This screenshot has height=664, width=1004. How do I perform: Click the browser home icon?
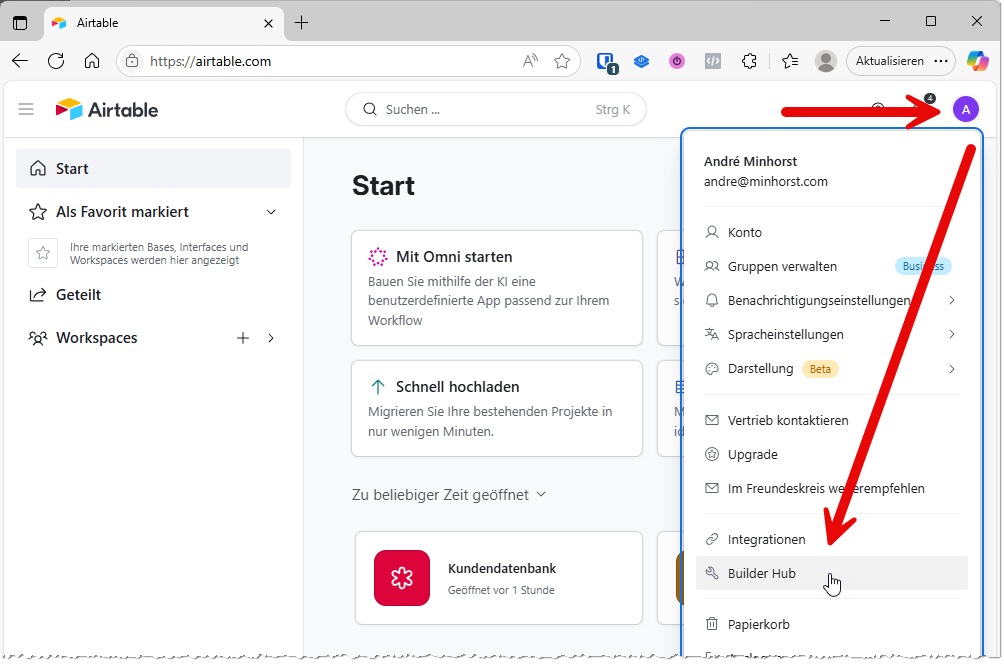tap(92, 61)
